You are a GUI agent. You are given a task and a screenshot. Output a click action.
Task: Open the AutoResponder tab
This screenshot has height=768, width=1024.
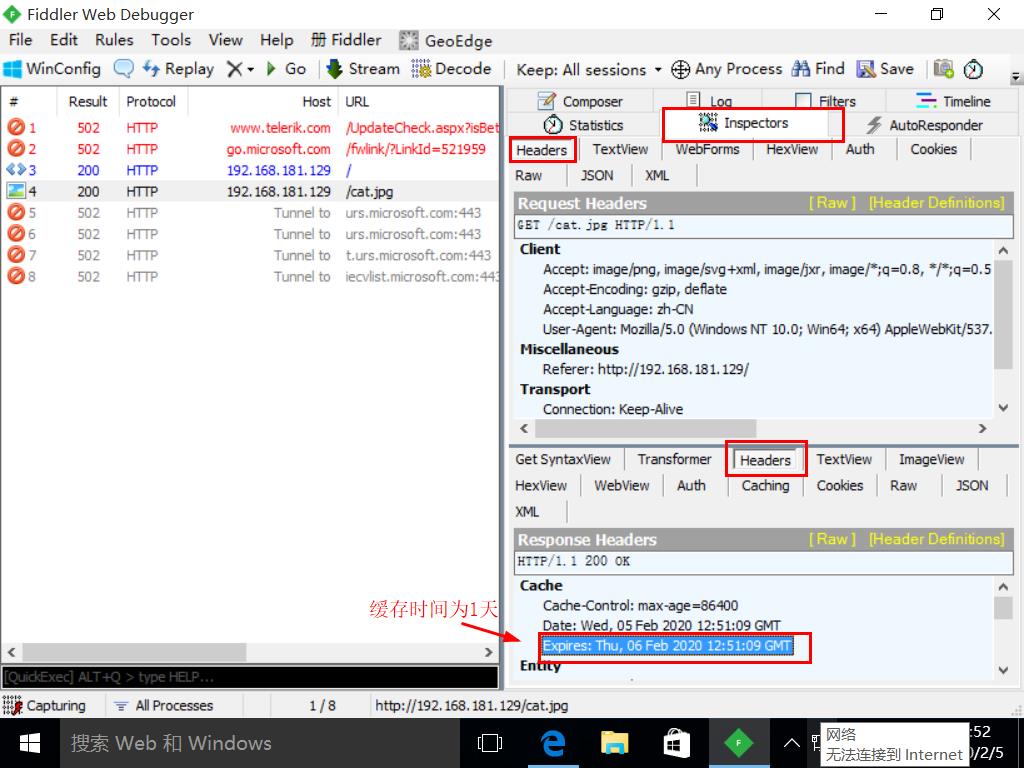(924, 125)
